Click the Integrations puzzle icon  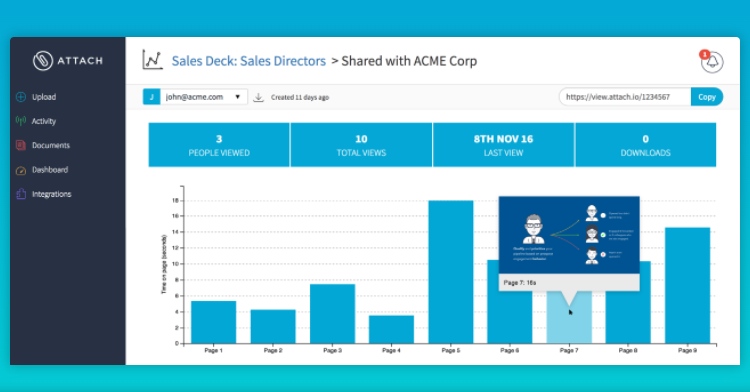coord(21,194)
